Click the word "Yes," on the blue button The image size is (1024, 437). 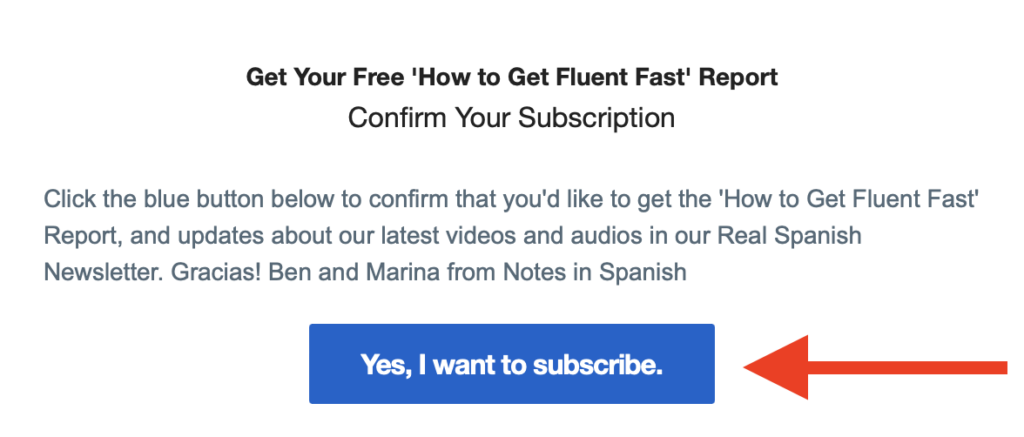[386, 365]
